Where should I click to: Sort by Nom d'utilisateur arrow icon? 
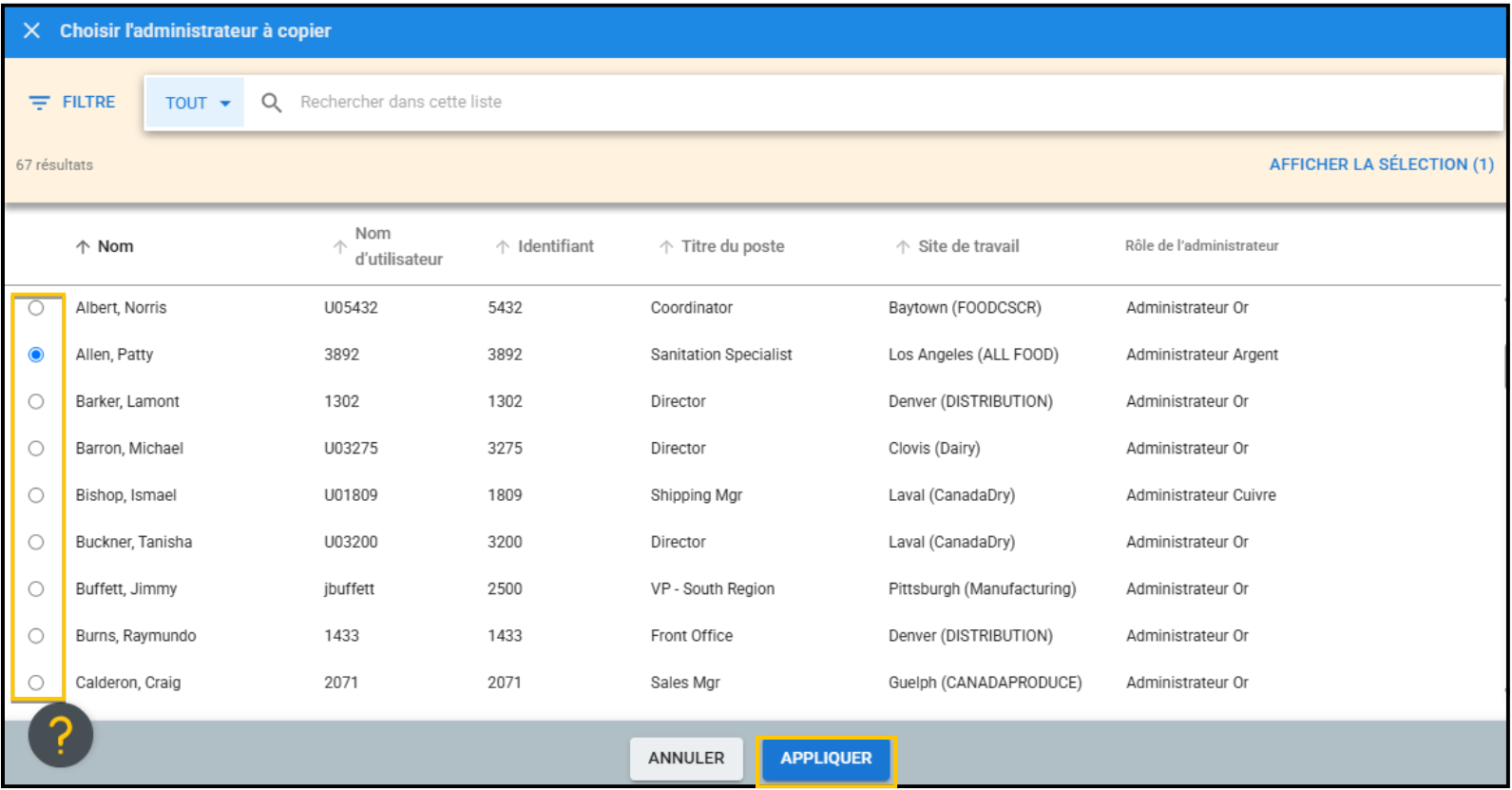point(339,247)
